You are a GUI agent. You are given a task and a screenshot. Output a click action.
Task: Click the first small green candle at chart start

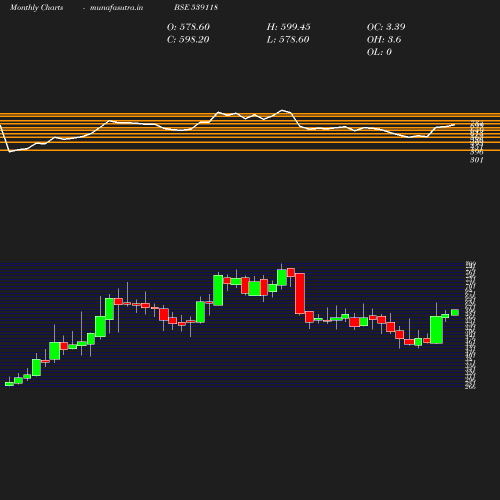(9, 384)
